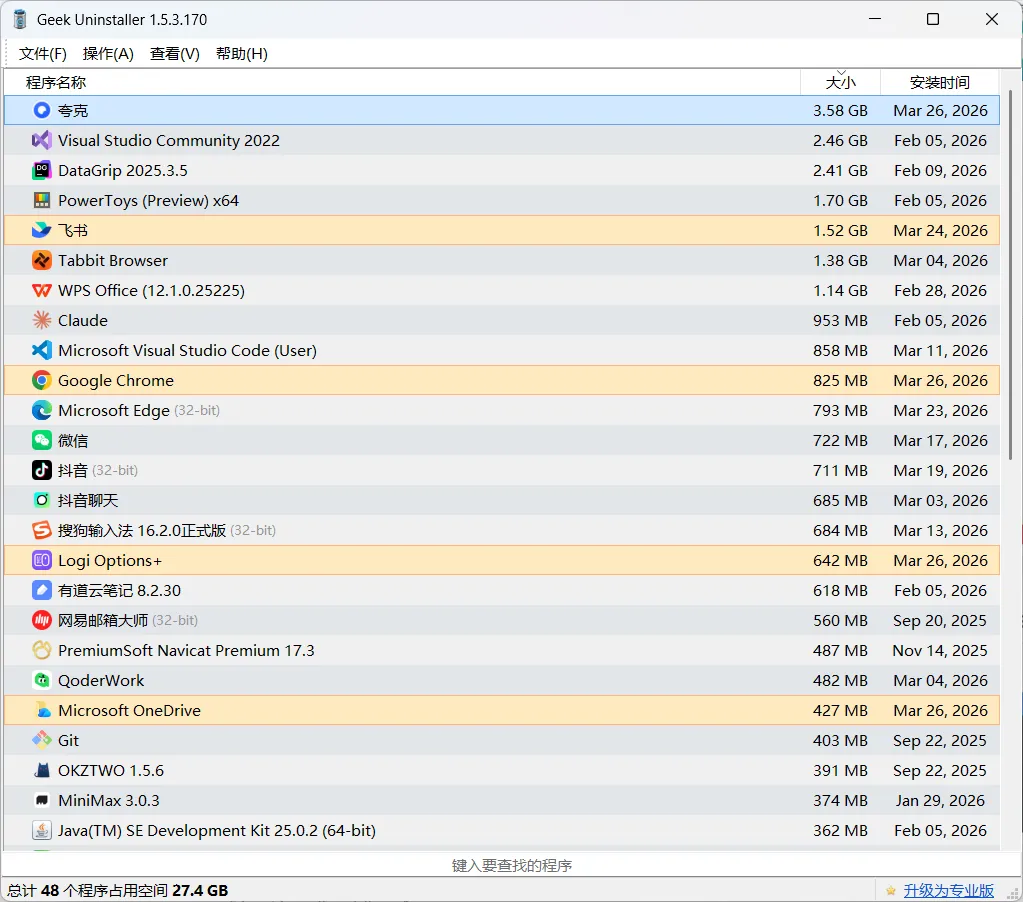The width and height of the screenshot is (1023, 902).
Task: Click the 858 MB size cell
Action: point(840,350)
